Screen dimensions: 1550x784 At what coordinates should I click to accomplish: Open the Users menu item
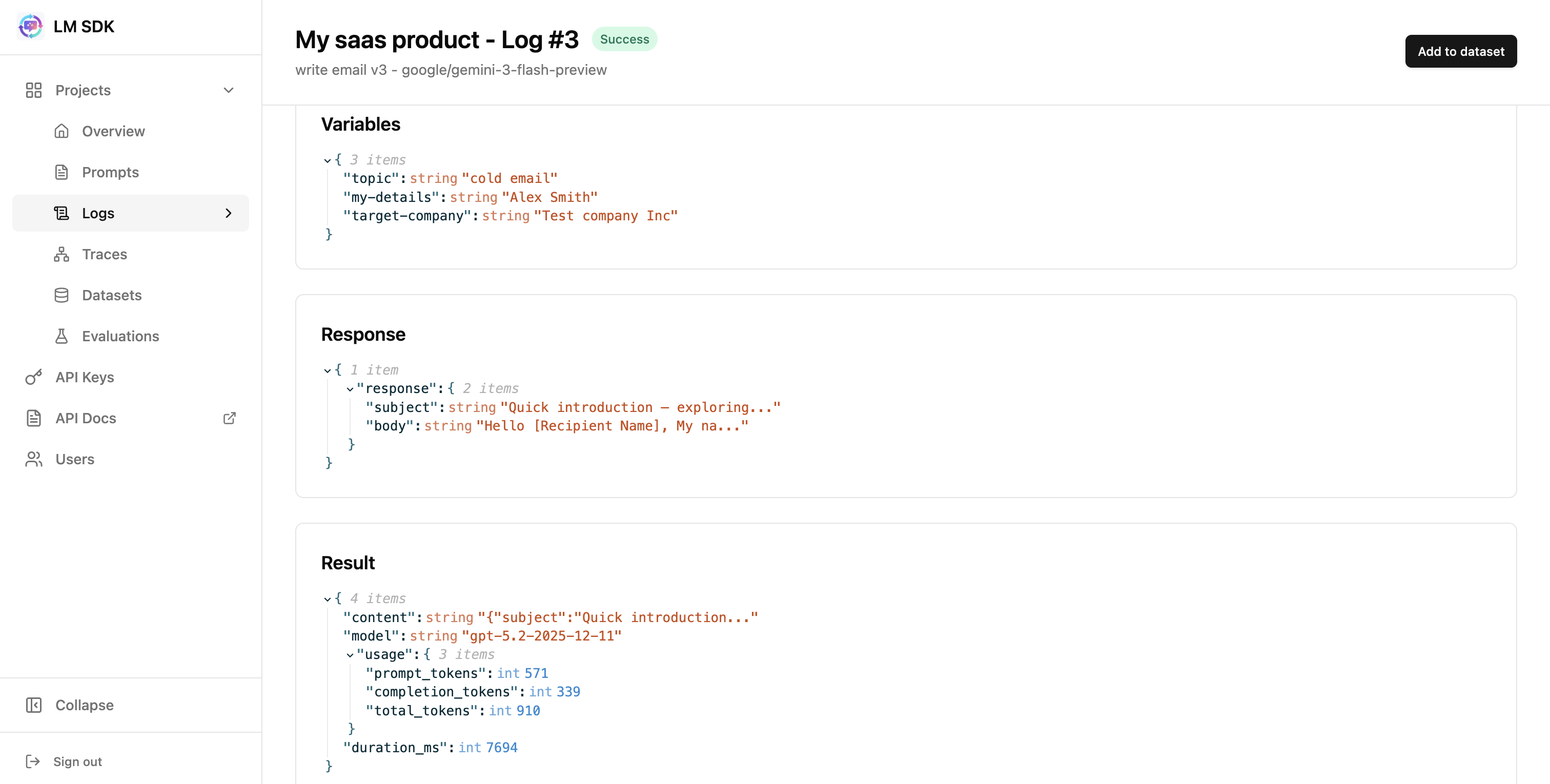pyautogui.click(x=75, y=459)
